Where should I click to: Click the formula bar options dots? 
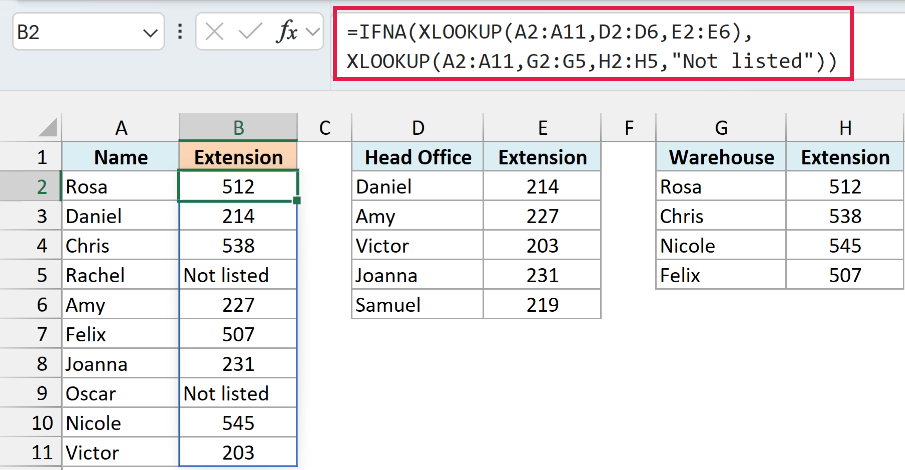tap(180, 32)
